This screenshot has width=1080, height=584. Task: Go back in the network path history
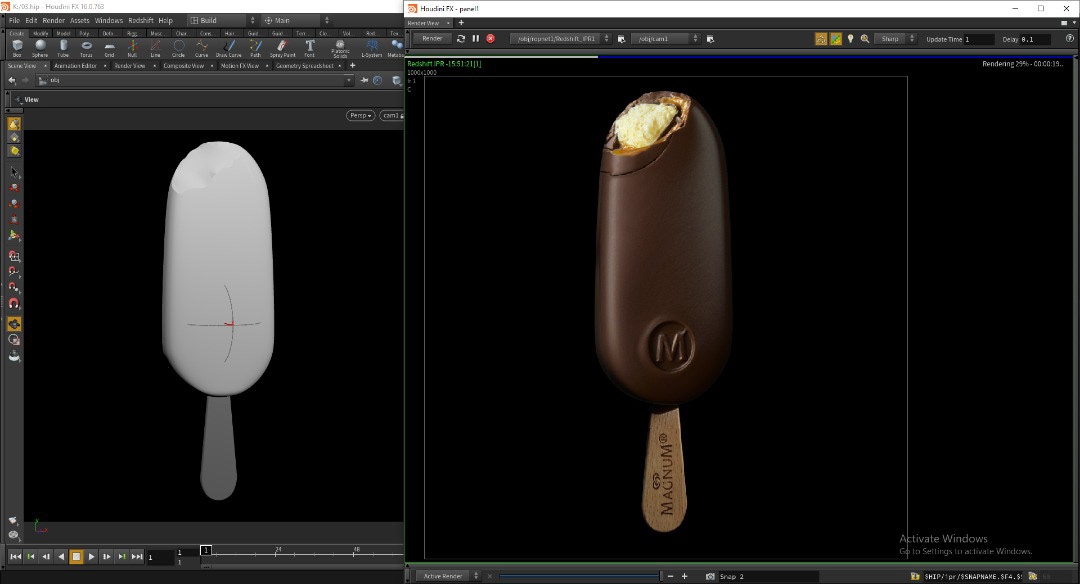tap(12, 81)
